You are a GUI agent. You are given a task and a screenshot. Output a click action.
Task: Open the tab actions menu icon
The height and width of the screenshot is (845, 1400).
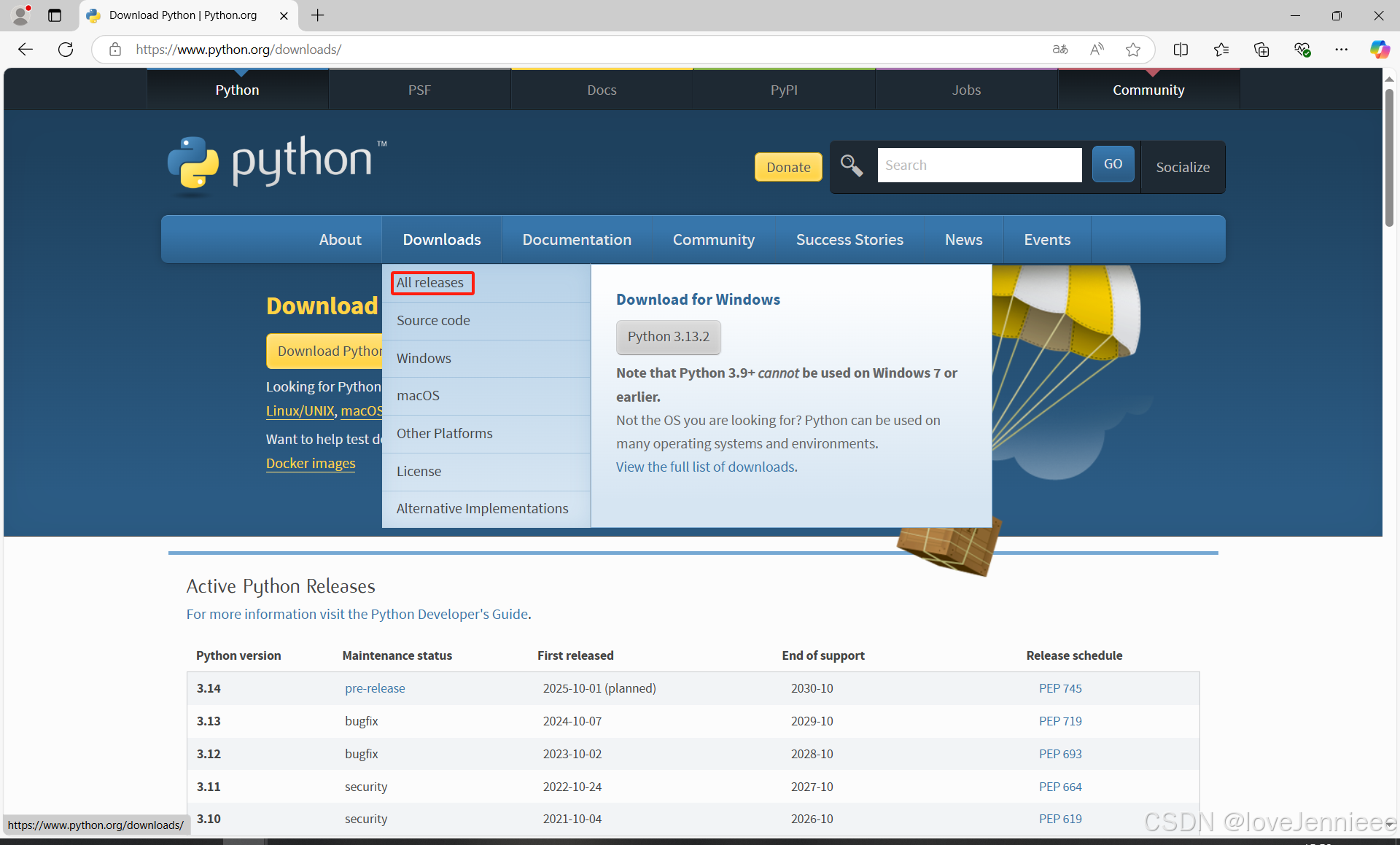point(55,15)
